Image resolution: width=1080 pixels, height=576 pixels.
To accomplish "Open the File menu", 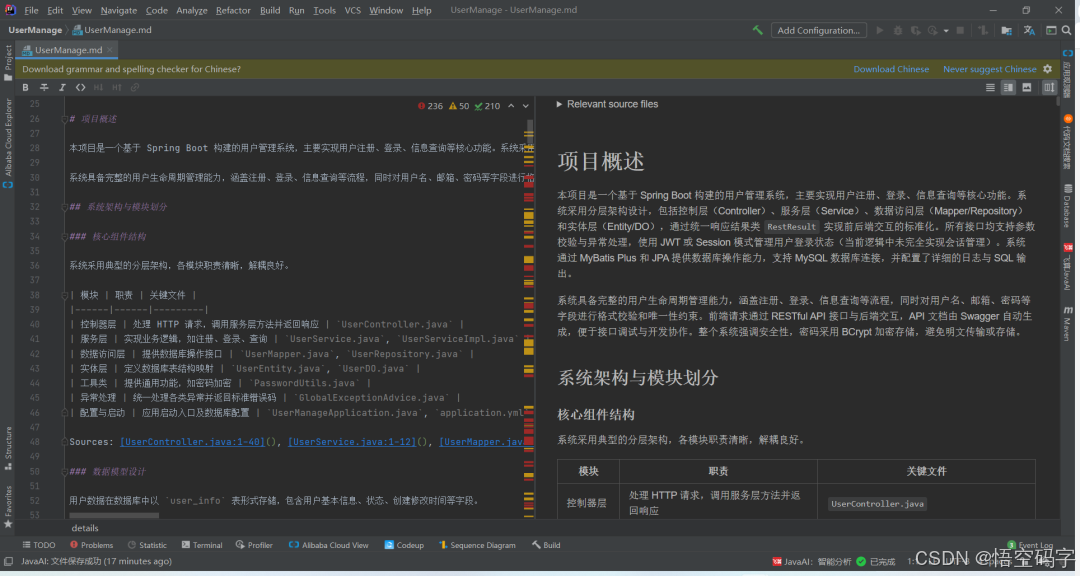I will [x=31, y=10].
